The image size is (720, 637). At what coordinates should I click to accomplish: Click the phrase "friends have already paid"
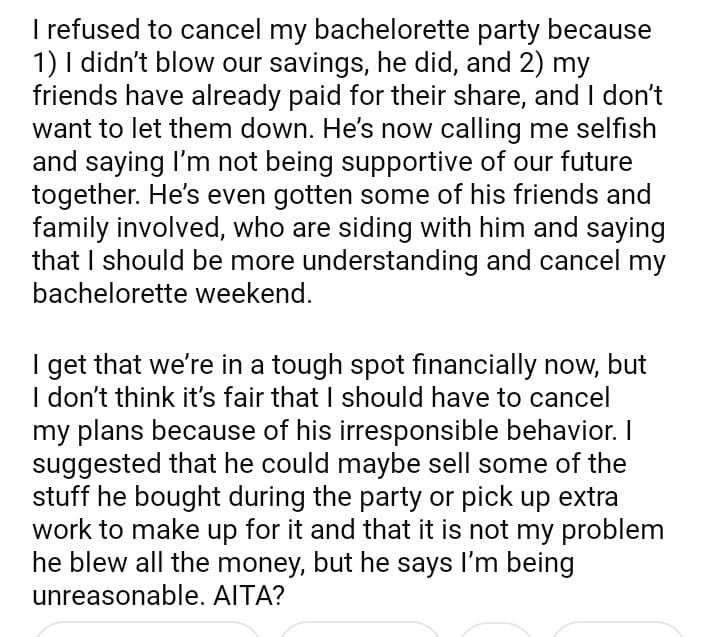[x=202, y=96]
